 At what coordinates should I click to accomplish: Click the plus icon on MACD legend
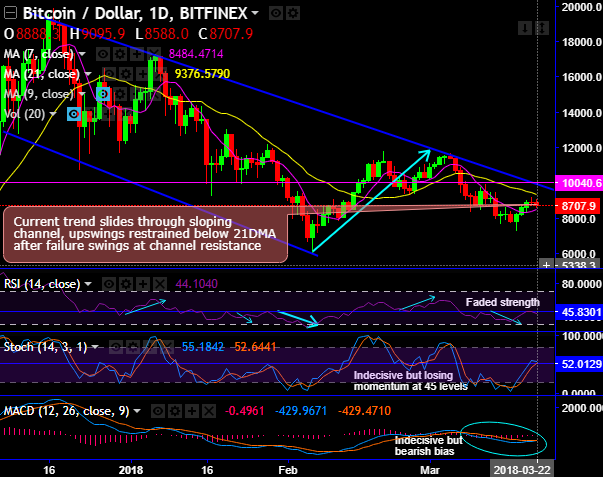(192, 411)
